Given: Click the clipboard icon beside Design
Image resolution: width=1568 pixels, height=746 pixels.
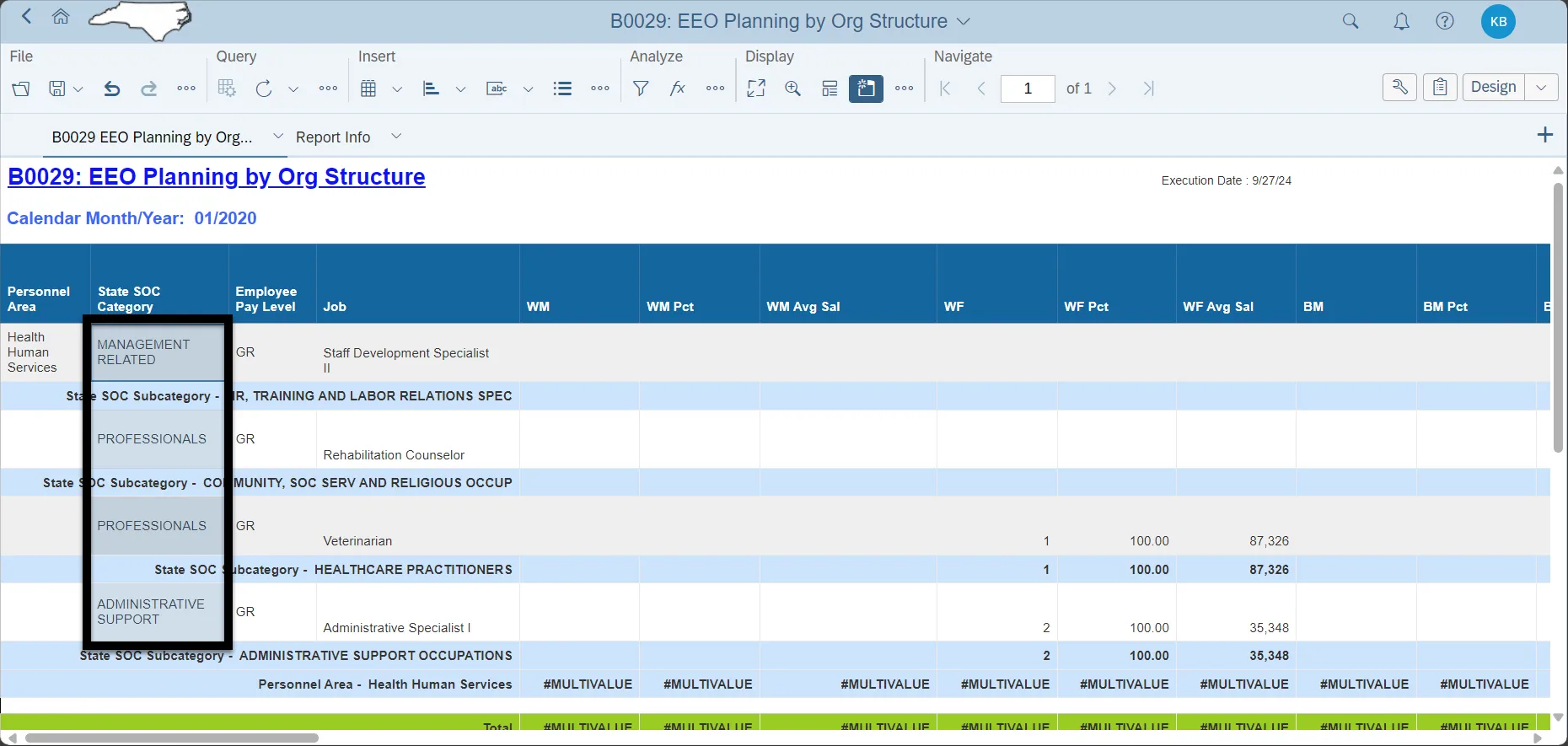Looking at the screenshot, I should point(1440,87).
